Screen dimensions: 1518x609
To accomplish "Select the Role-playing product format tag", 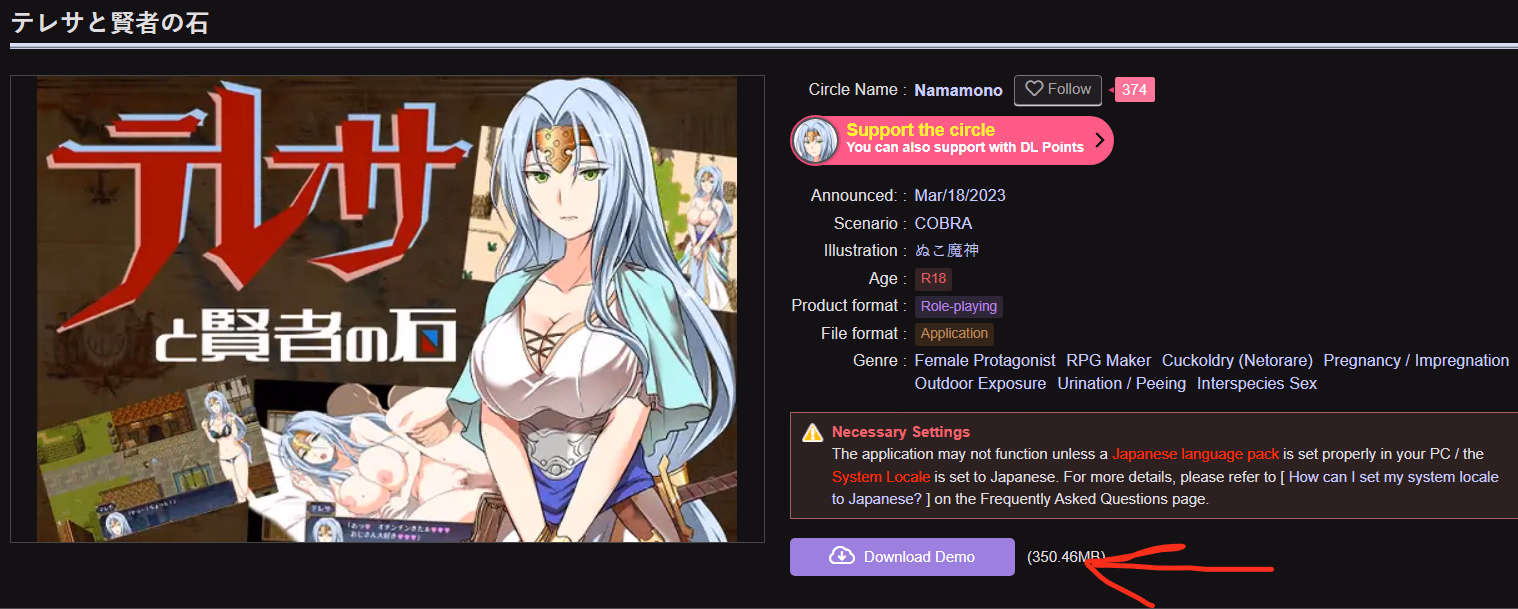I will [958, 306].
